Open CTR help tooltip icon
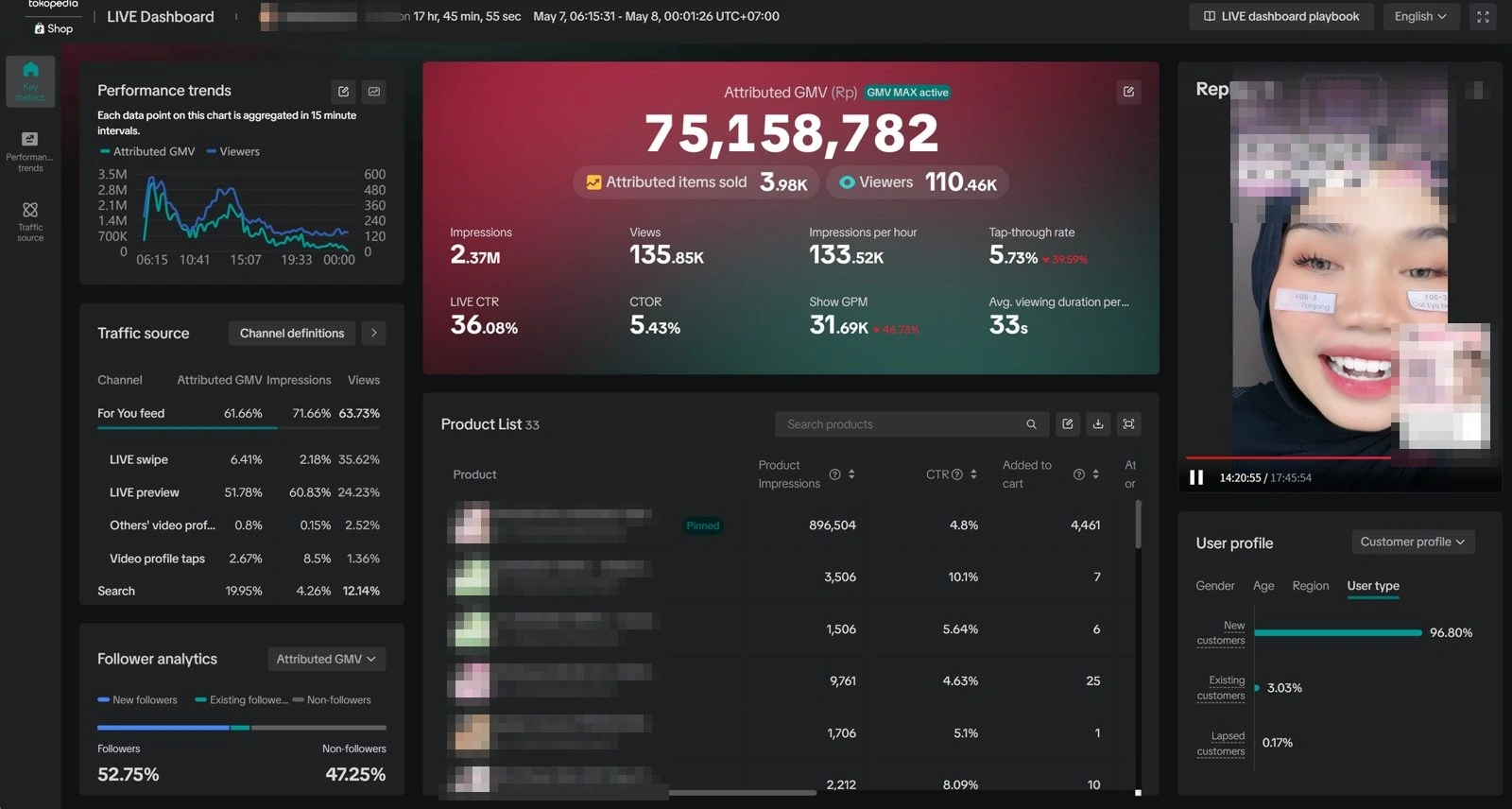Viewport: 1512px width, 809px height. [957, 474]
